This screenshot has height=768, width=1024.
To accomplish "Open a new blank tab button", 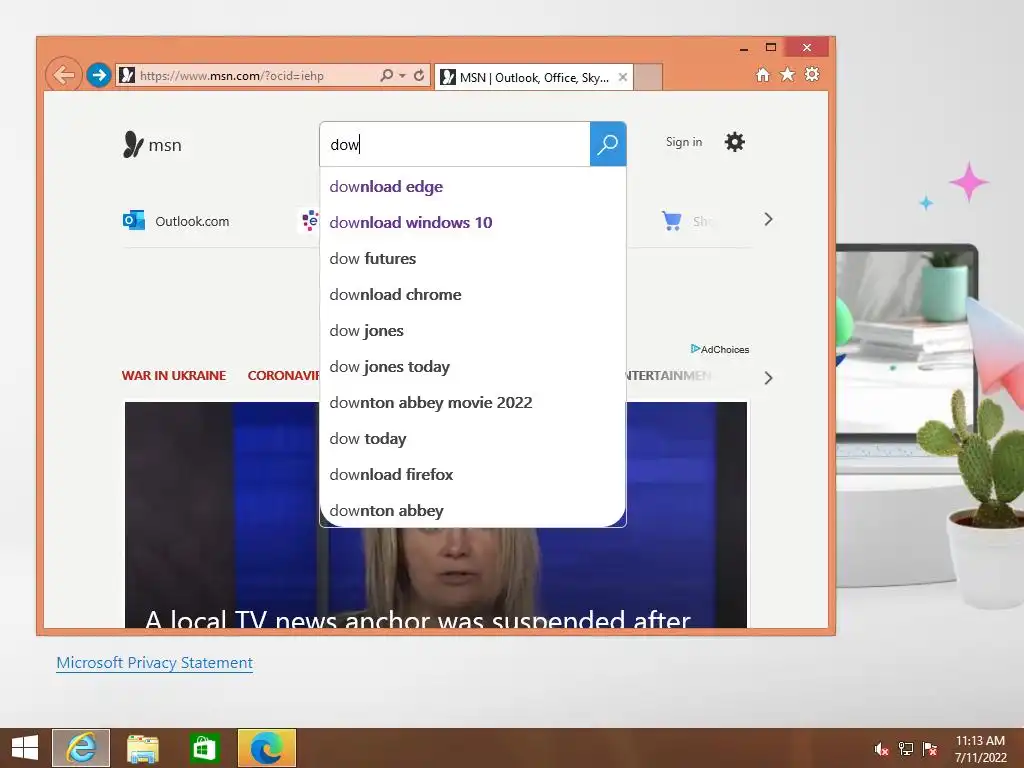I will [648, 77].
